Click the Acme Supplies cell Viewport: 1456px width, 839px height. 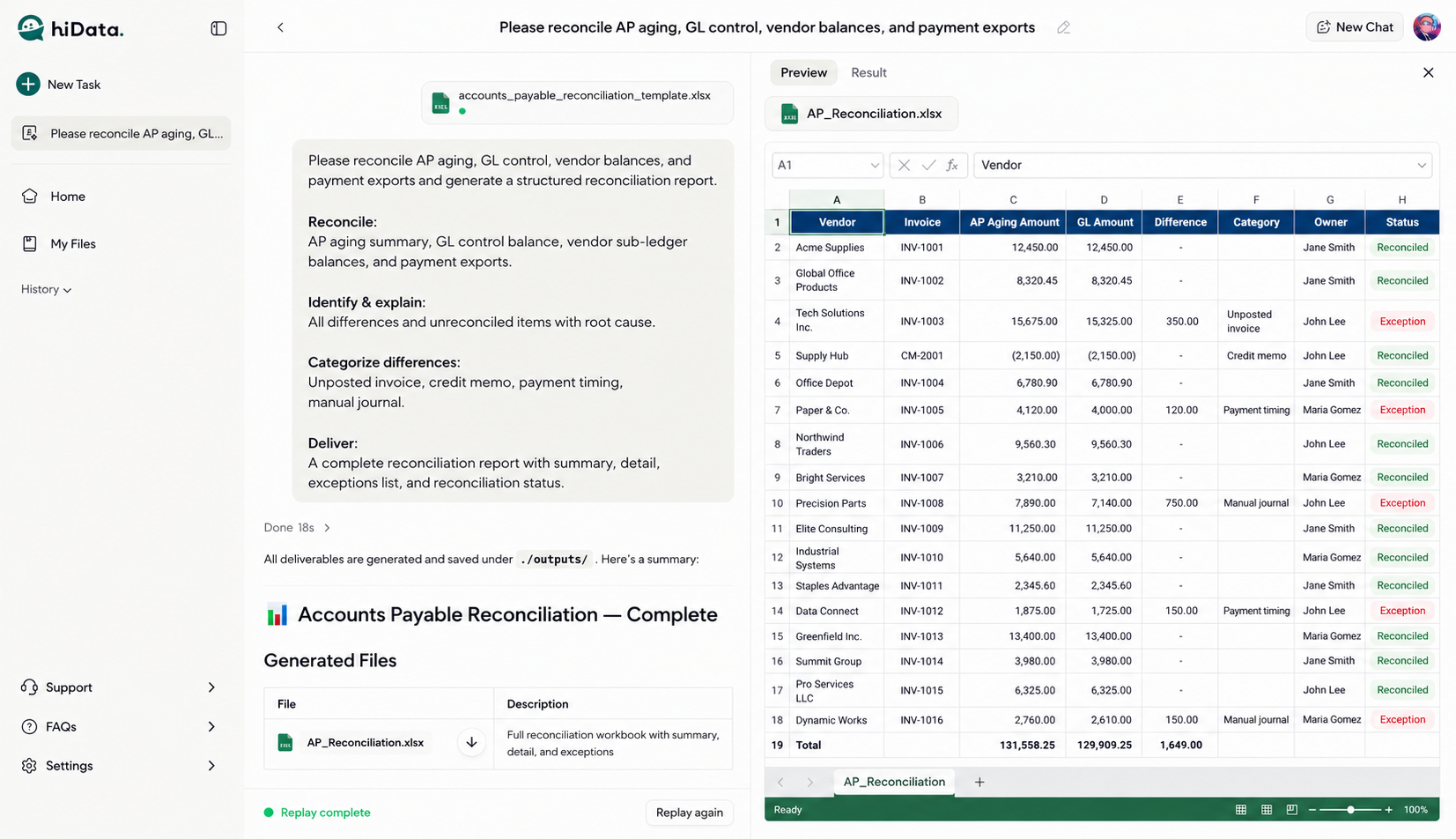(837, 248)
